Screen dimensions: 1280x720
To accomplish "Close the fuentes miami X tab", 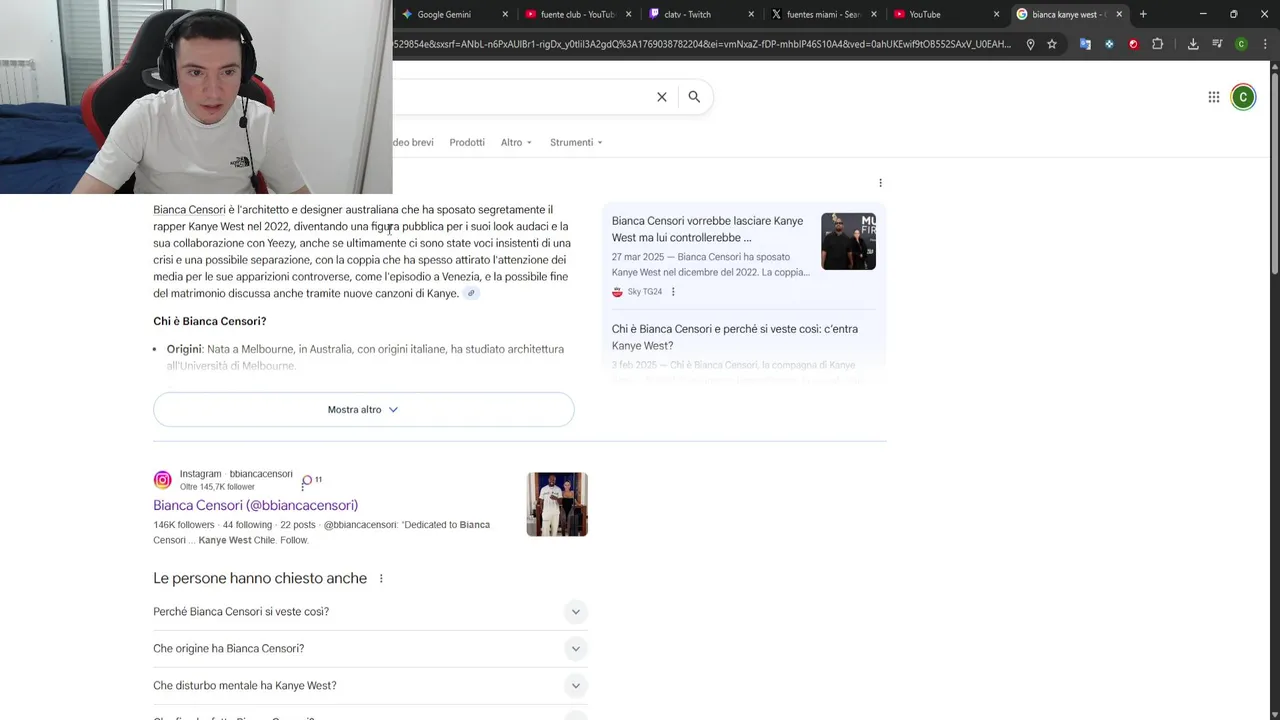I will tap(874, 14).
